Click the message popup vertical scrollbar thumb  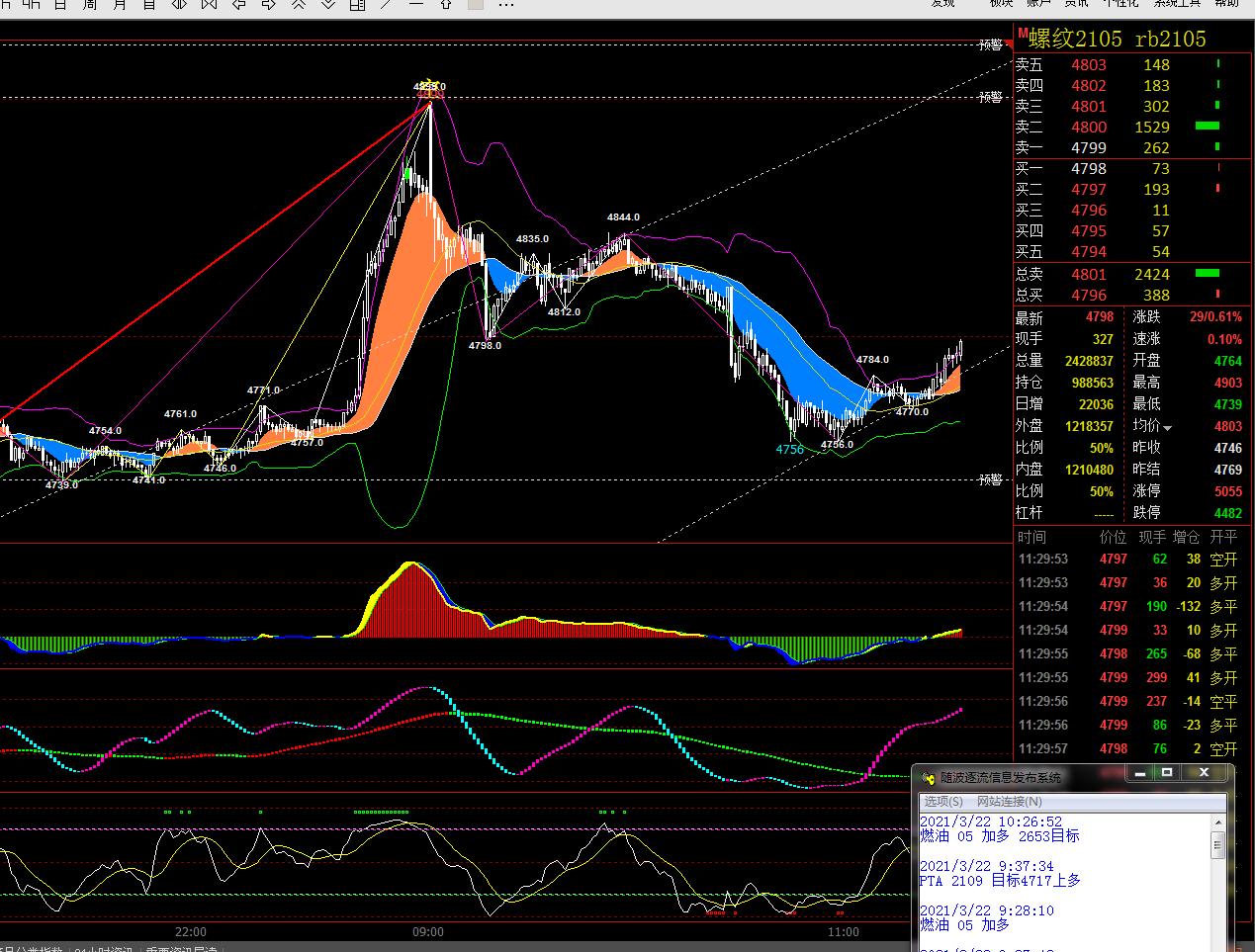click(1217, 844)
